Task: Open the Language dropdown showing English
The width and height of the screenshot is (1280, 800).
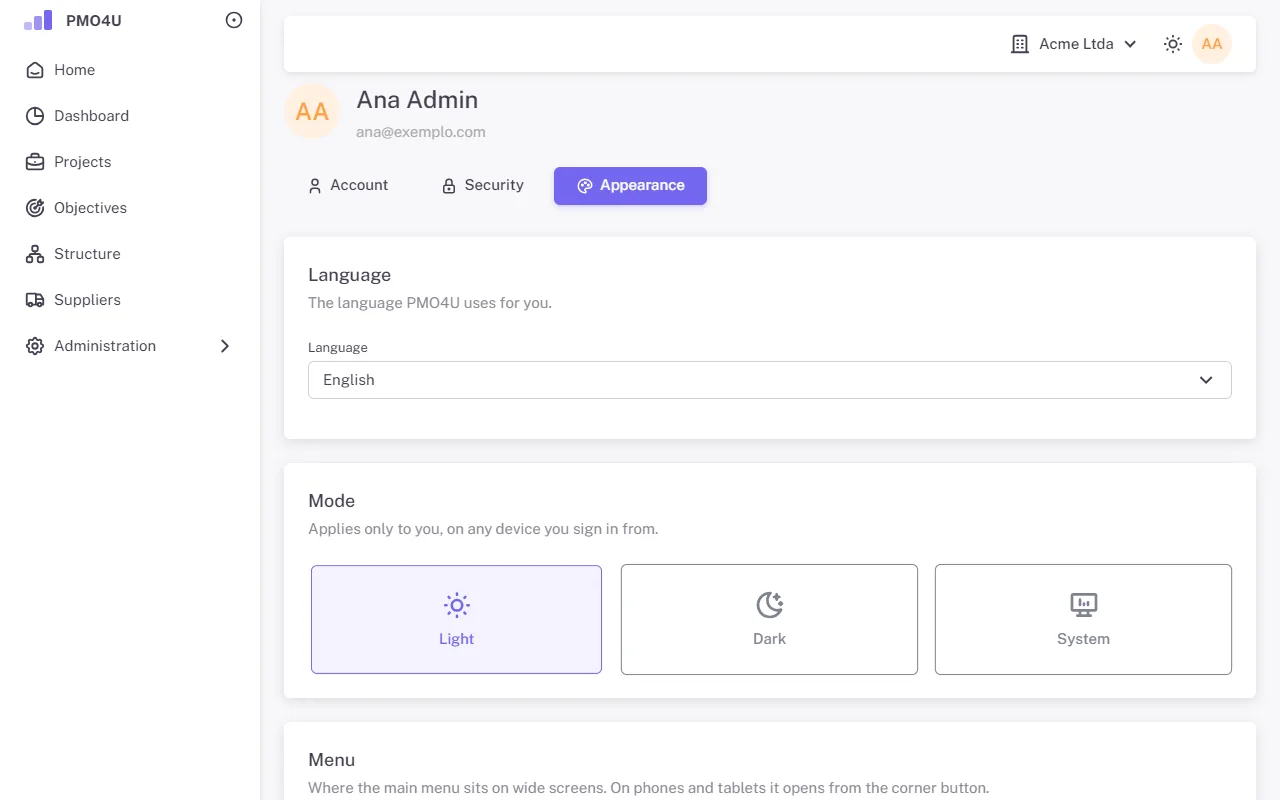Action: [770, 380]
